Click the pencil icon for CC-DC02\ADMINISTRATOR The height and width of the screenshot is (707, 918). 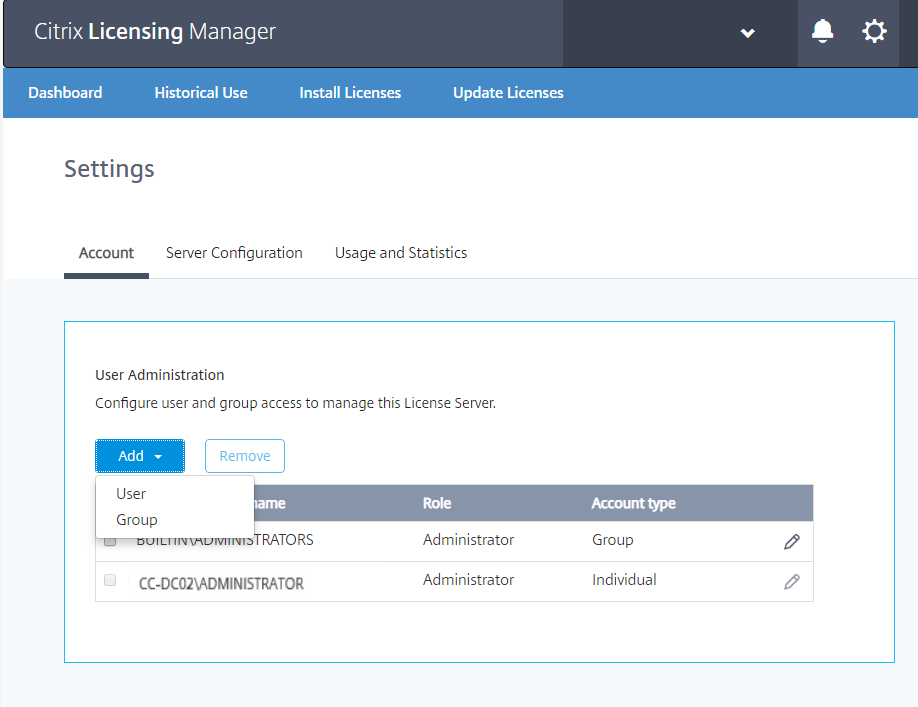coord(792,581)
